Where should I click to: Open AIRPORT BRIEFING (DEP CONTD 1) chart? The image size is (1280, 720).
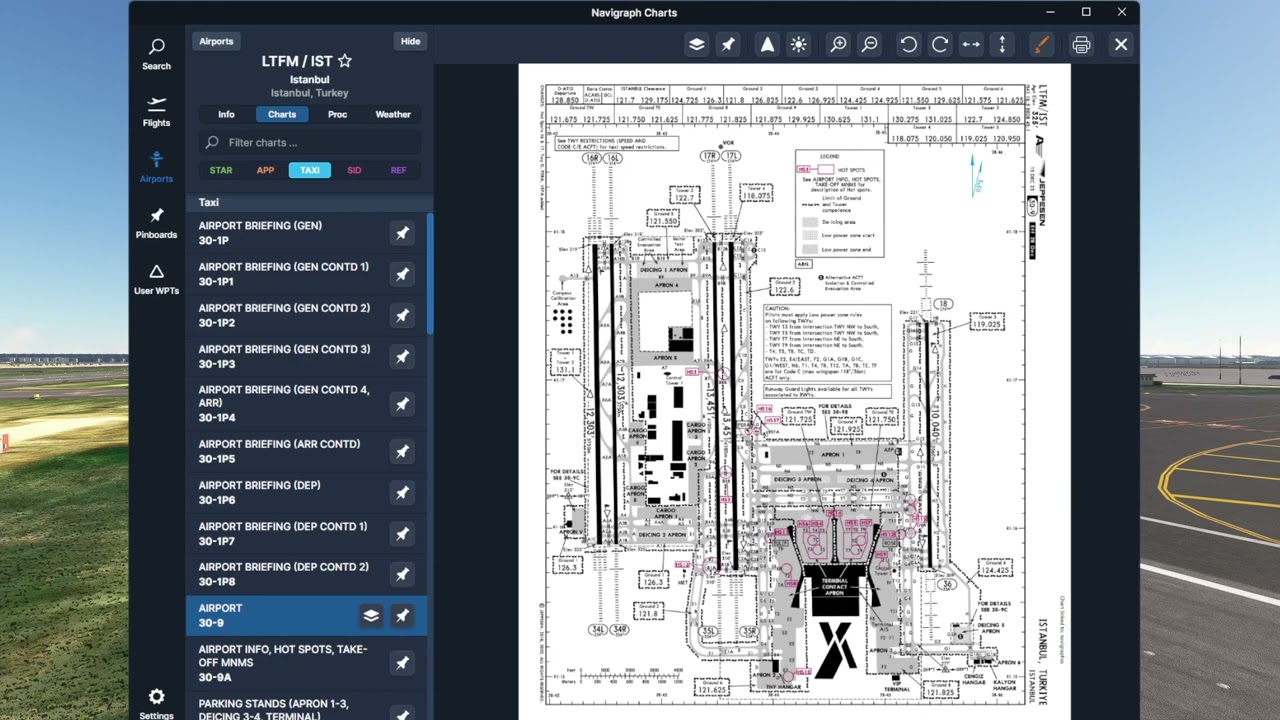point(306,534)
